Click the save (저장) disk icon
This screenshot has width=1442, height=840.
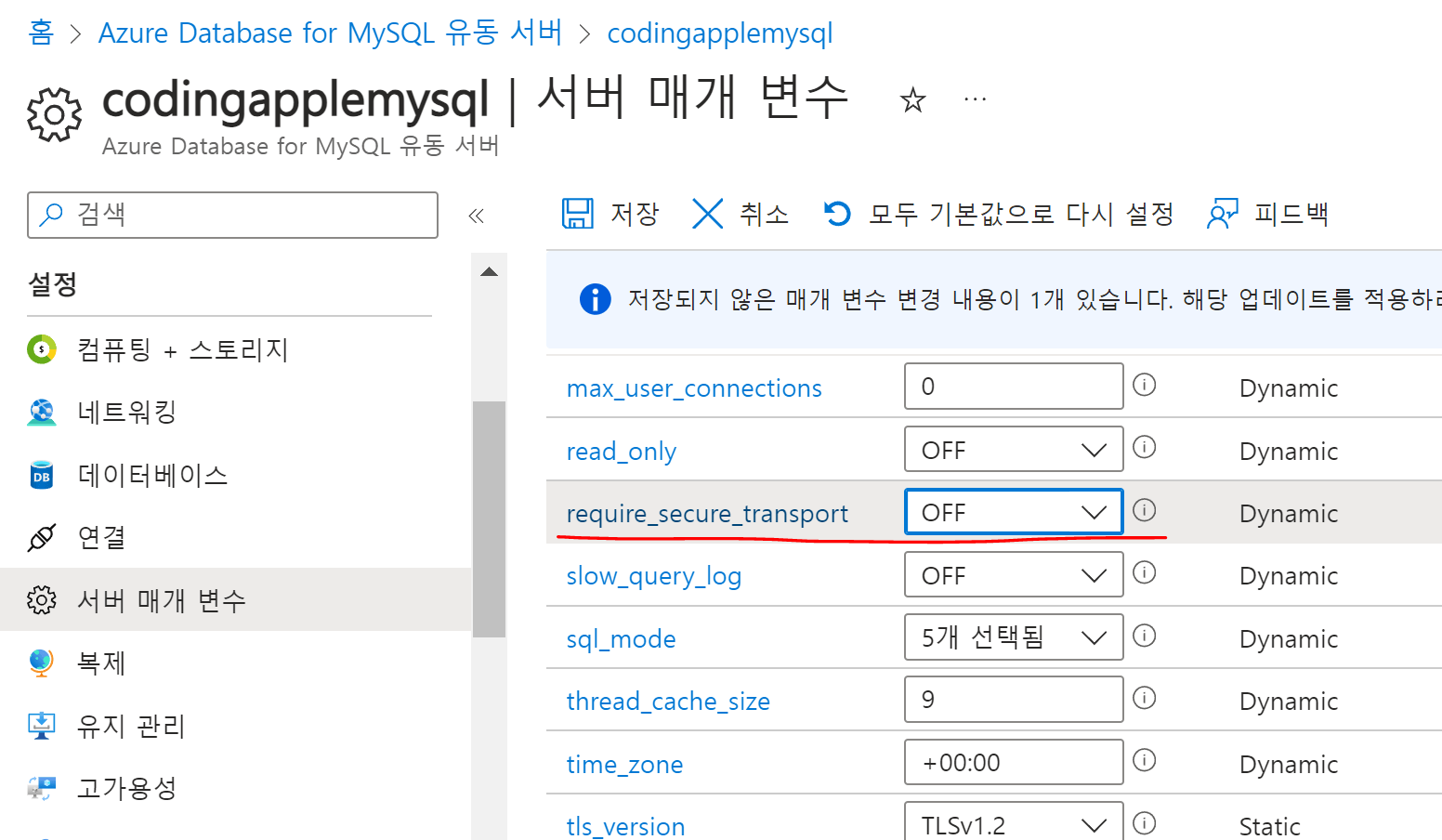pyautogui.click(x=578, y=214)
